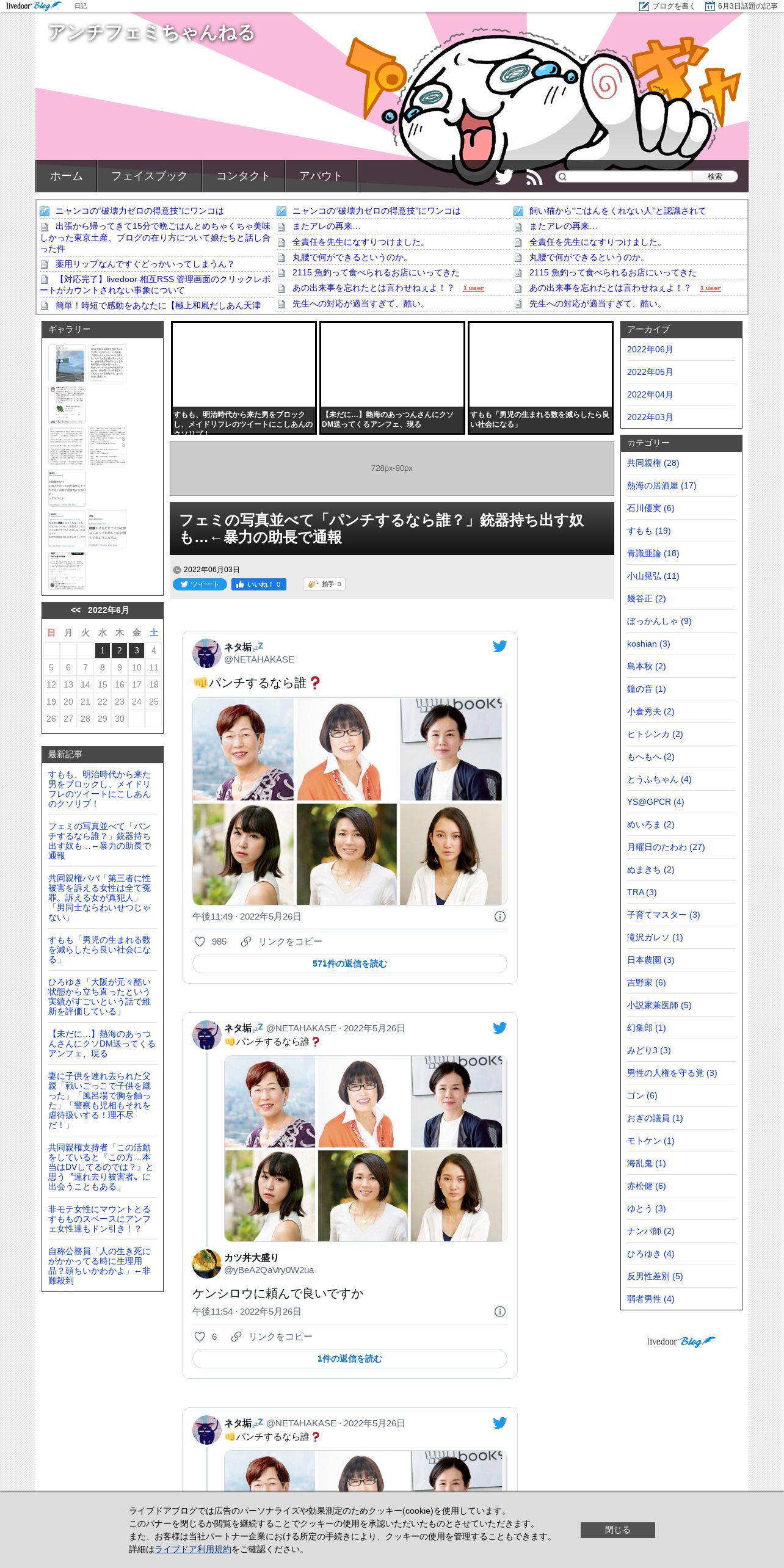Image resolution: width=784 pixels, height=1568 pixels.
Task: Open category 青識亜論 (18)
Action: click(653, 553)
